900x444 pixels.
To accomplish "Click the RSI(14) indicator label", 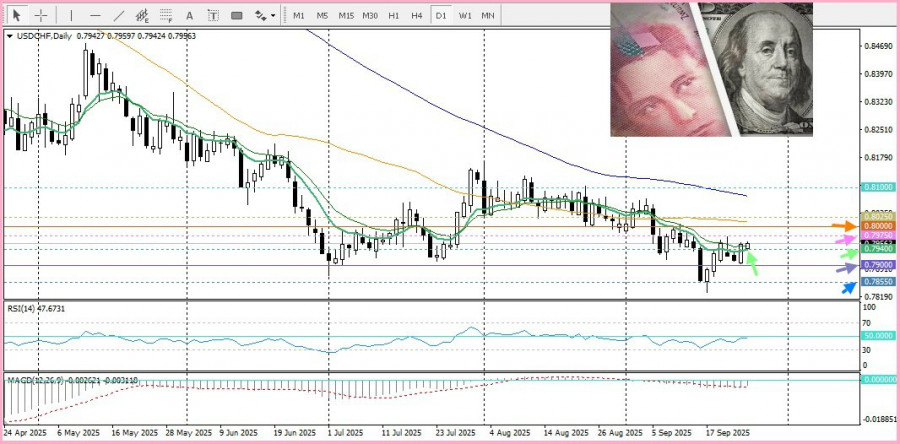I will 21,309.
